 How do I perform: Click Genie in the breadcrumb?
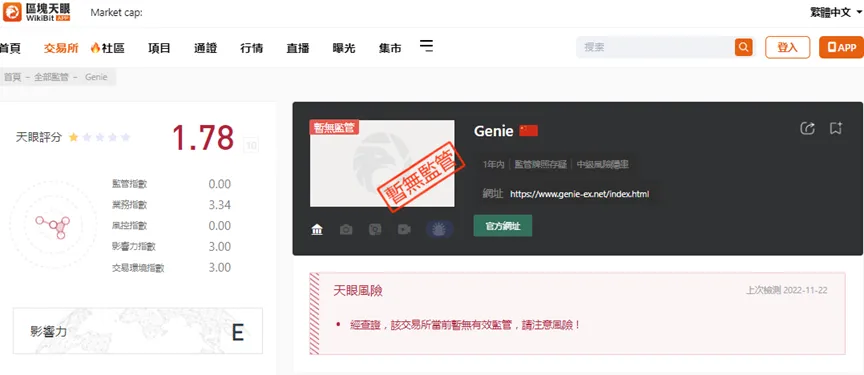point(96,77)
